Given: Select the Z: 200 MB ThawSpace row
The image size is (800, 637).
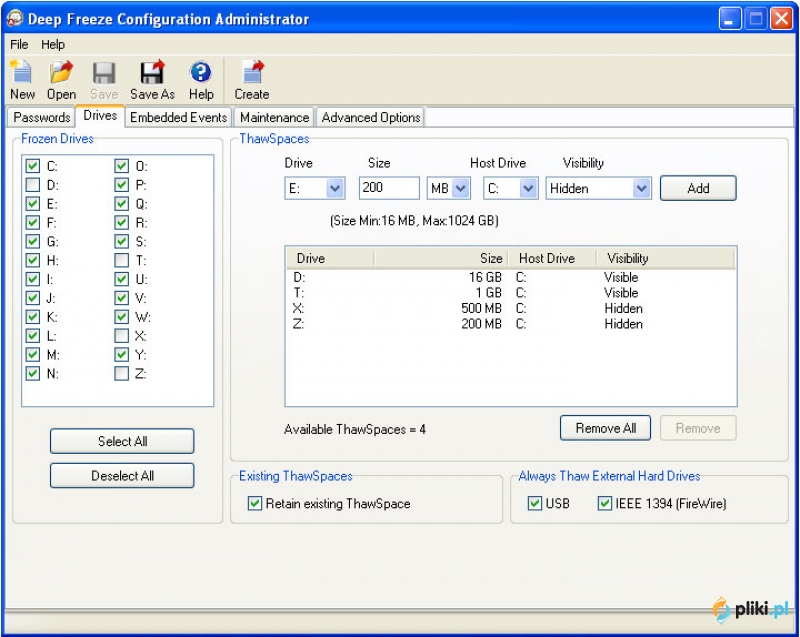Looking at the screenshot, I should pyautogui.click(x=510, y=324).
